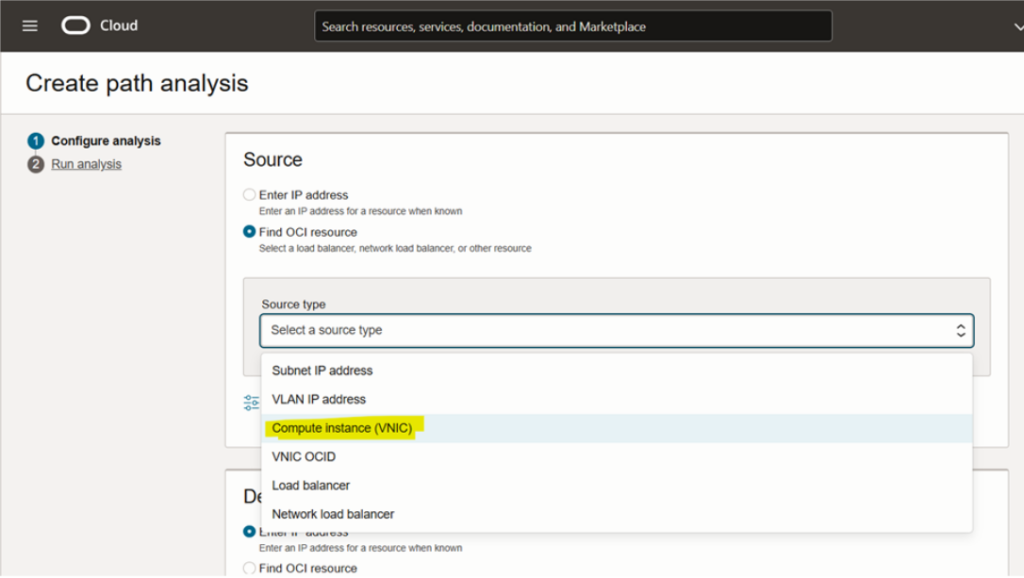Open the 'Select a source type' combo box

click(x=615, y=330)
